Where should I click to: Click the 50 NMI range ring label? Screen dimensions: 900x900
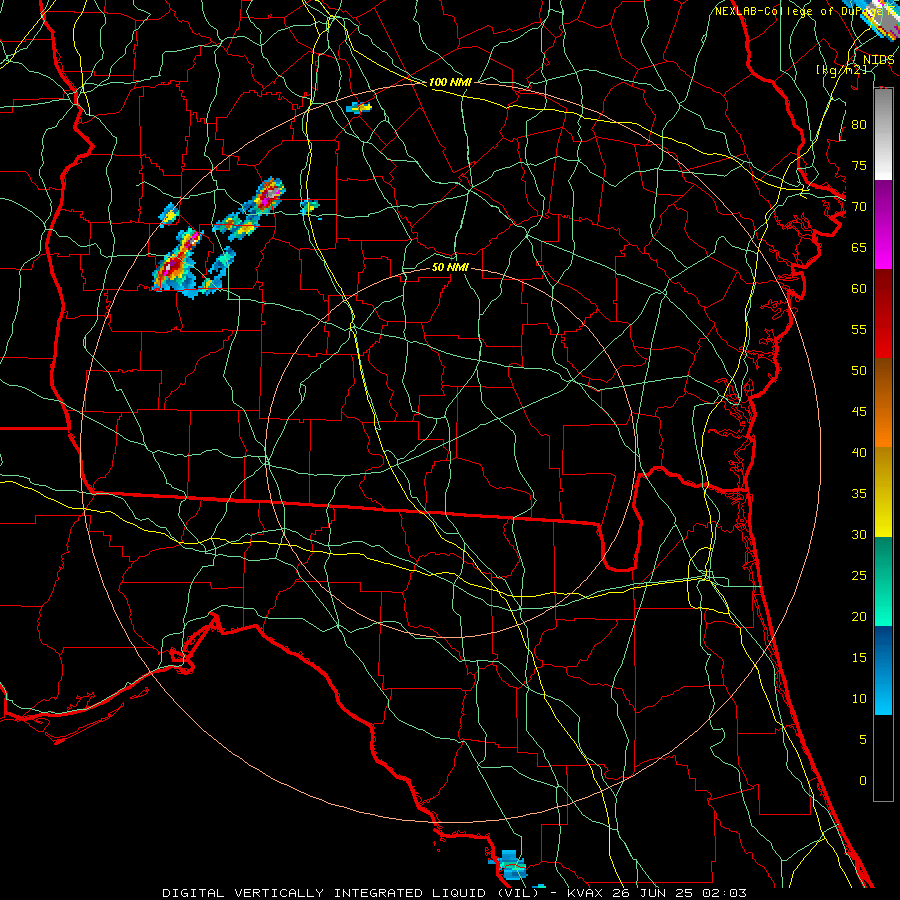[450, 267]
